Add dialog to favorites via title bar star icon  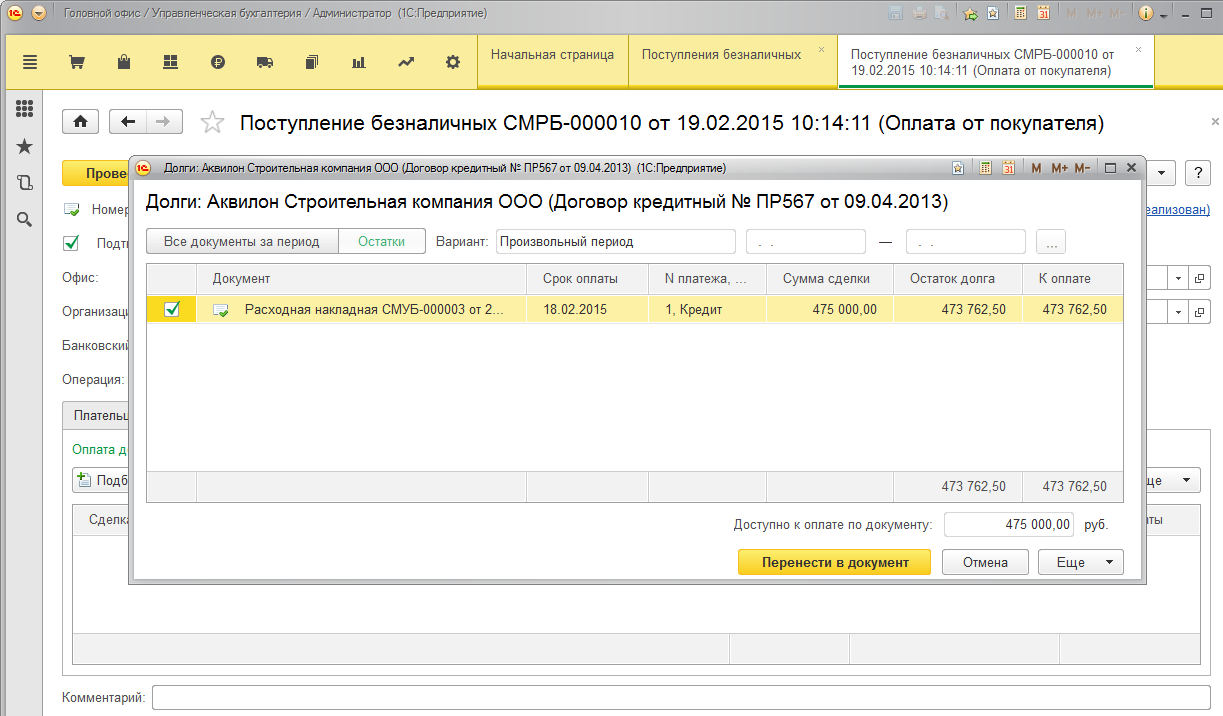click(958, 168)
